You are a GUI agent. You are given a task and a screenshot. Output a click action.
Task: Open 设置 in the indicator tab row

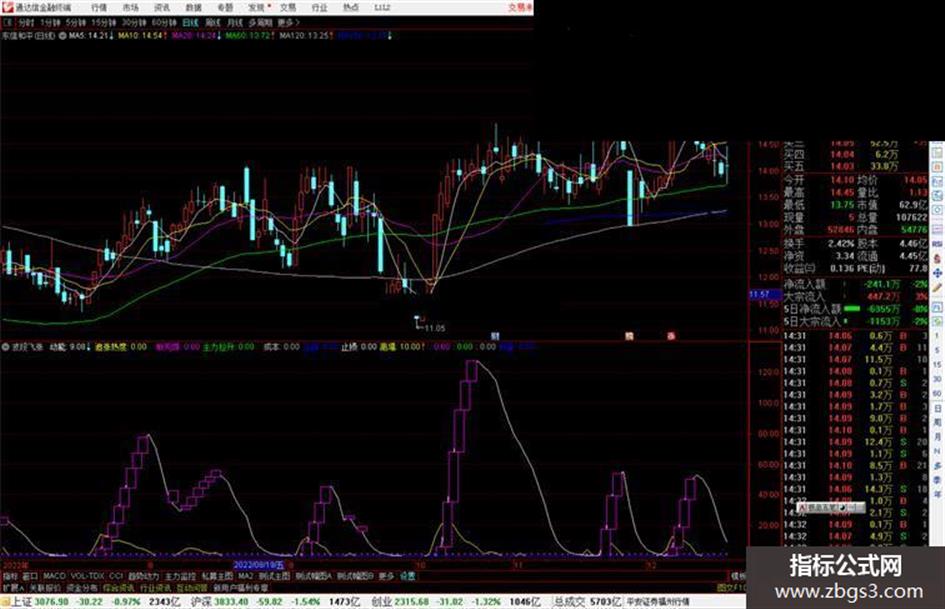408,576
